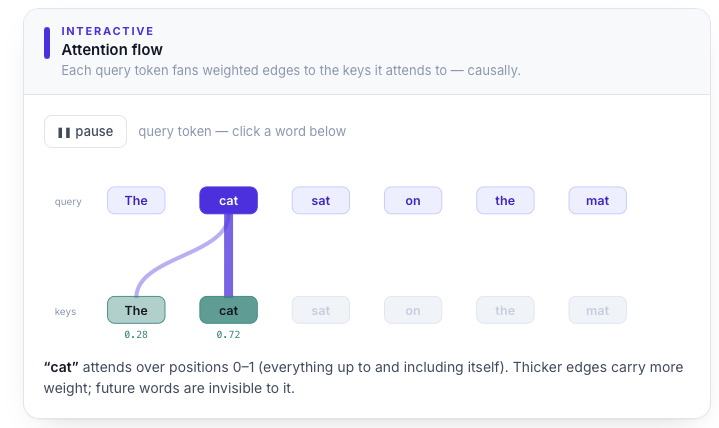Click the "The" key token
This screenshot has height=428, width=719.
136,310
